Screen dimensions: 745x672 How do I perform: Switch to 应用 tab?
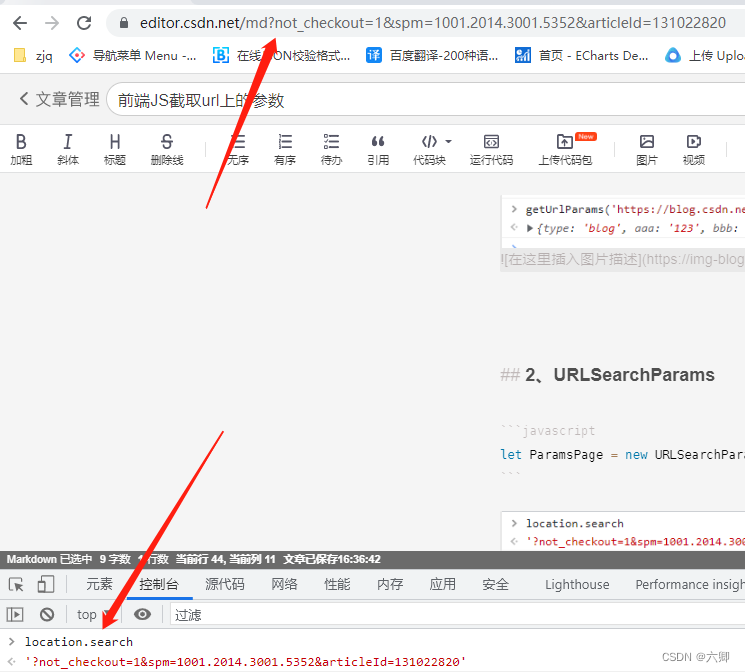[442, 584]
